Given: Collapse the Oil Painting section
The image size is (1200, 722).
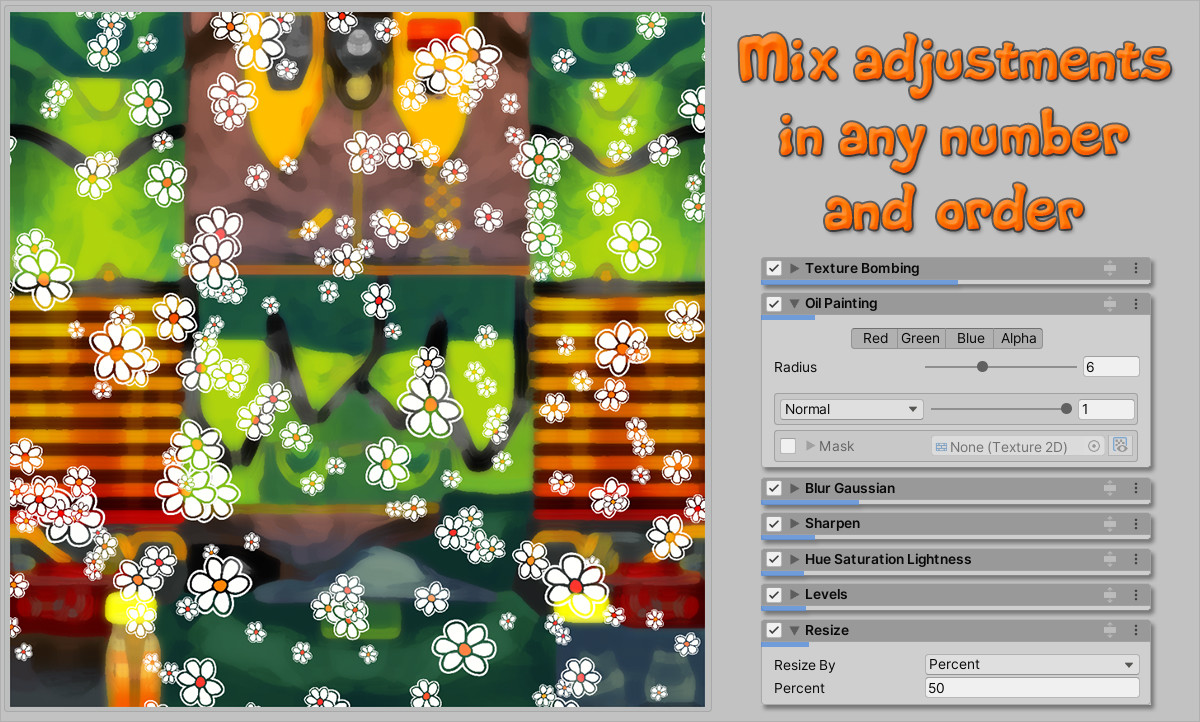Looking at the screenshot, I should click(795, 304).
